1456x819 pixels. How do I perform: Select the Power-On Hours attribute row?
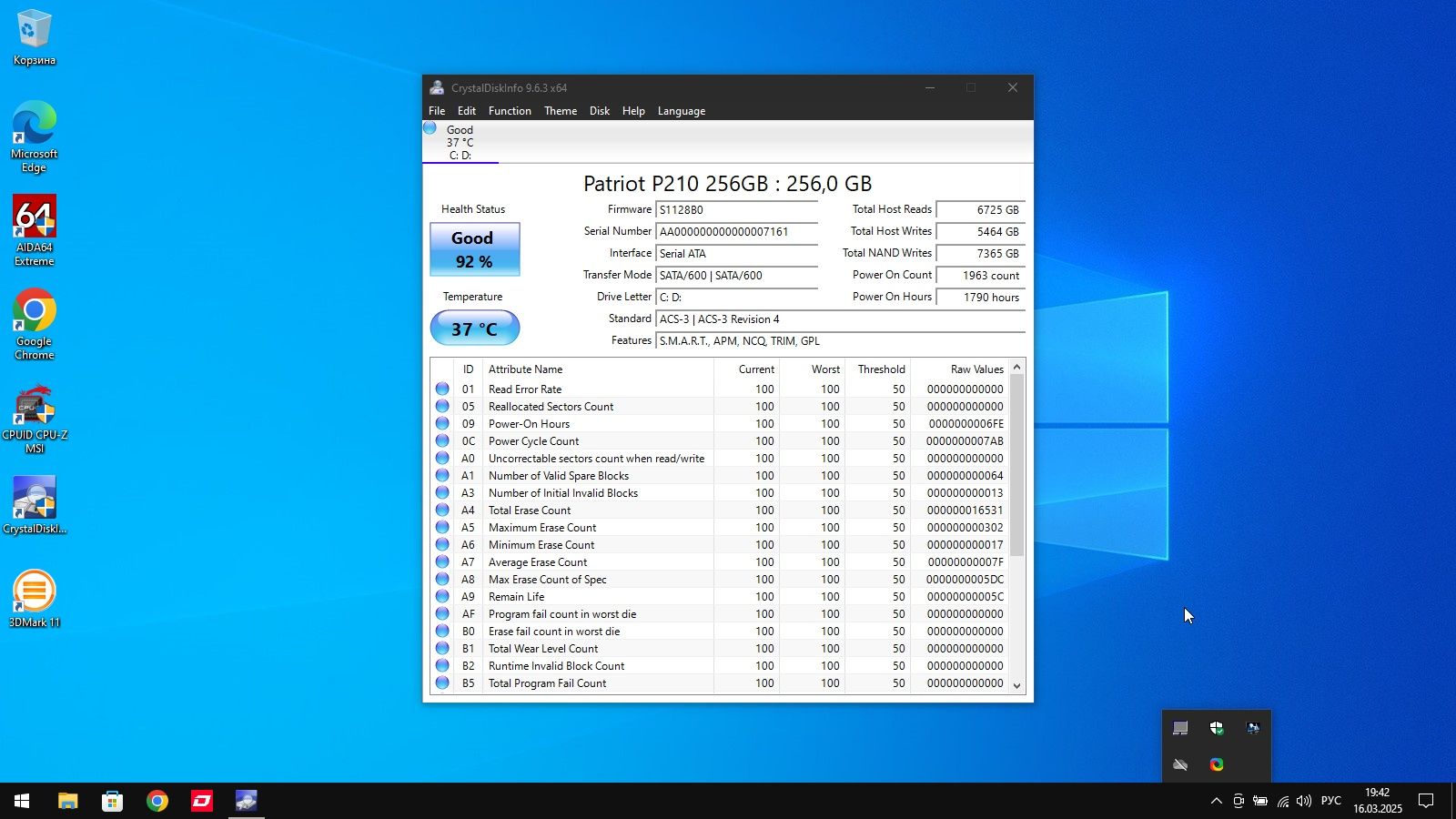click(720, 423)
